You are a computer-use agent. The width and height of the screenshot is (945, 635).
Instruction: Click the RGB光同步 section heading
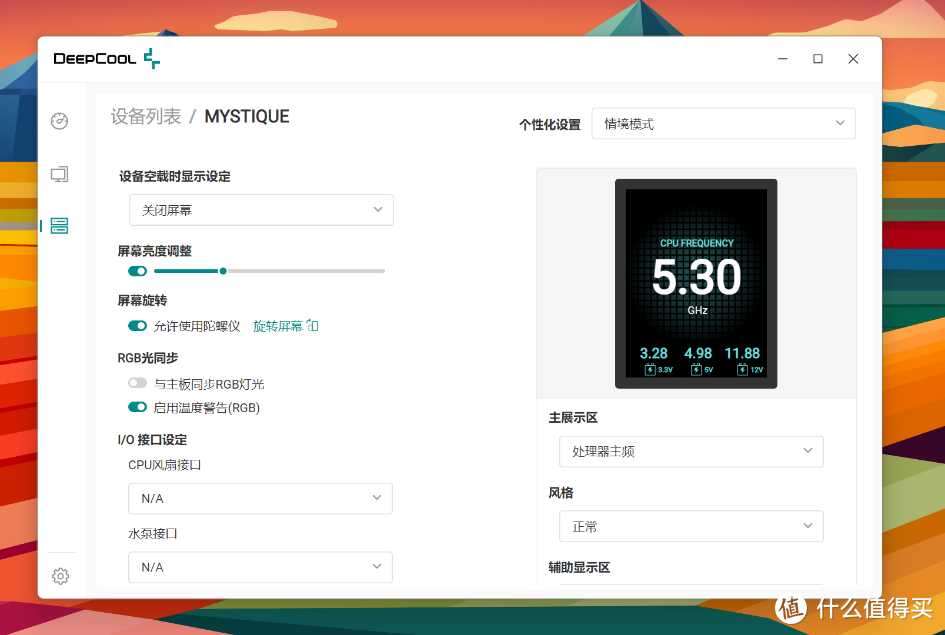(148, 358)
